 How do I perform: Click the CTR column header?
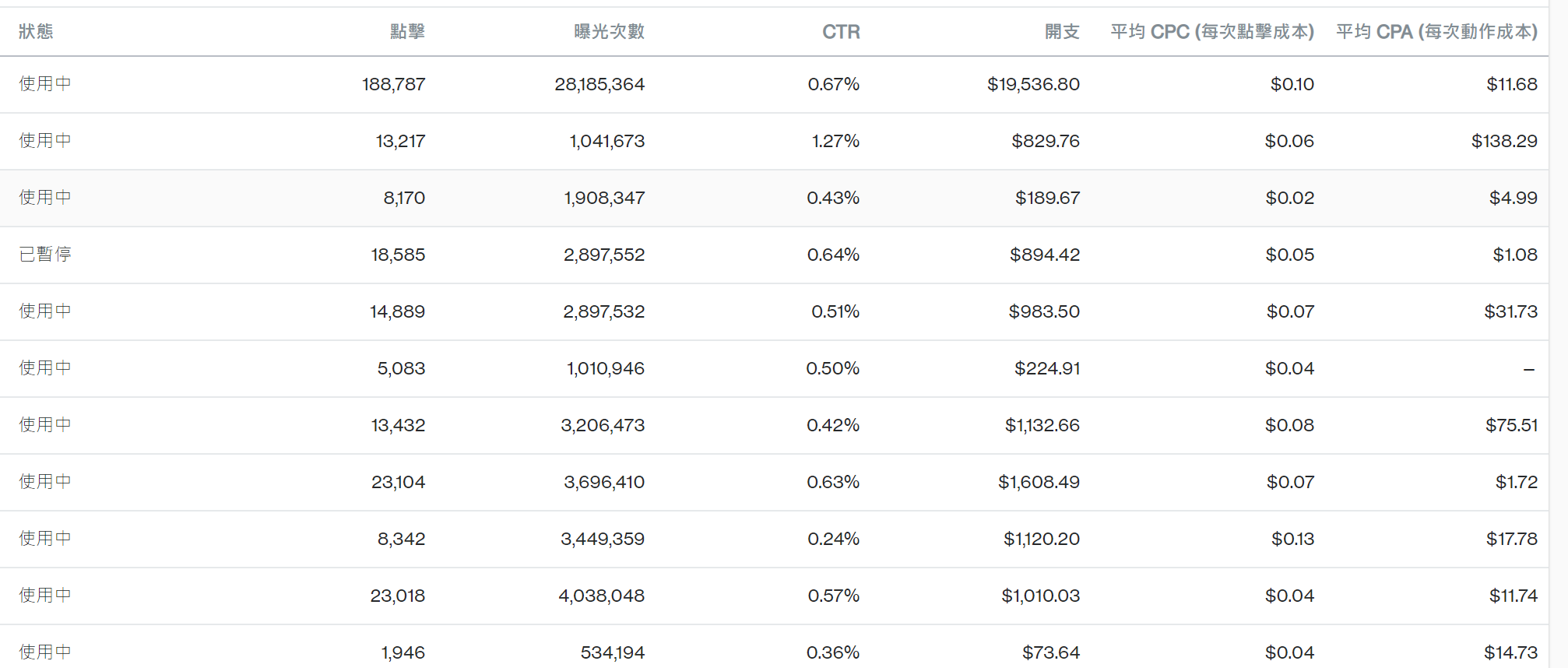point(841,31)
